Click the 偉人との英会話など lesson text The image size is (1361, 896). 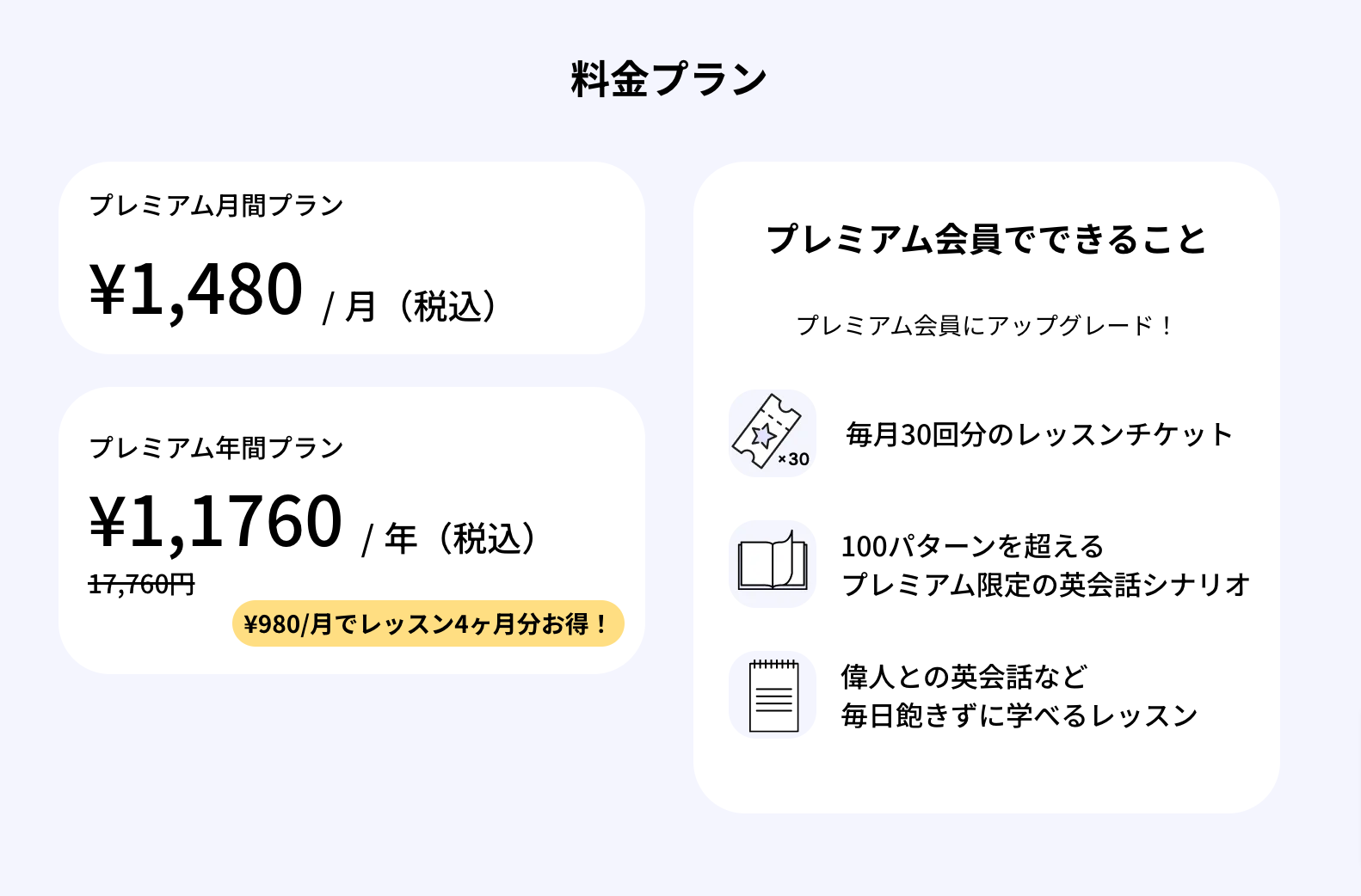(x=964, y=677)
